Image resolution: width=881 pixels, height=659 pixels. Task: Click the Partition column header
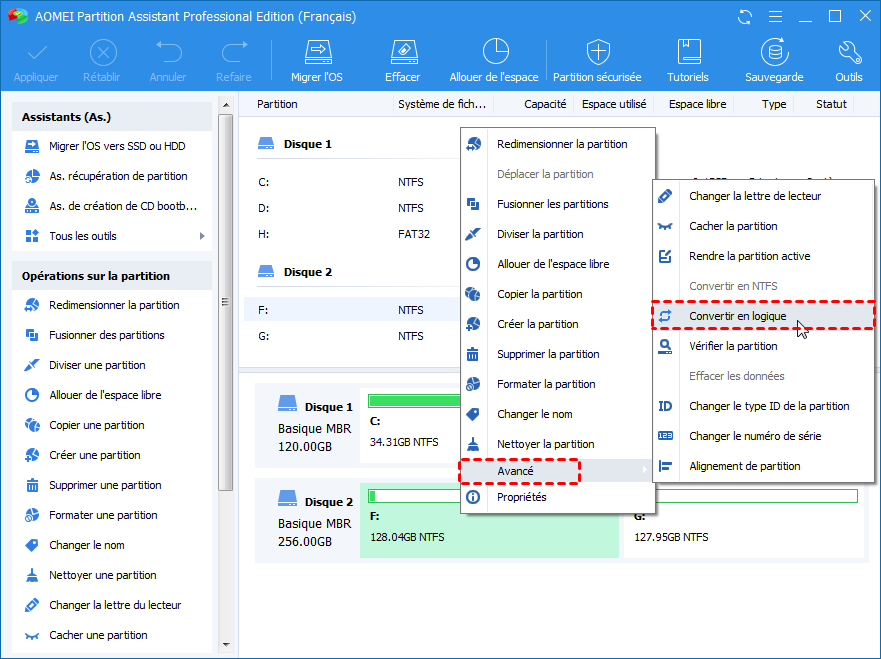tap(278, 104)
